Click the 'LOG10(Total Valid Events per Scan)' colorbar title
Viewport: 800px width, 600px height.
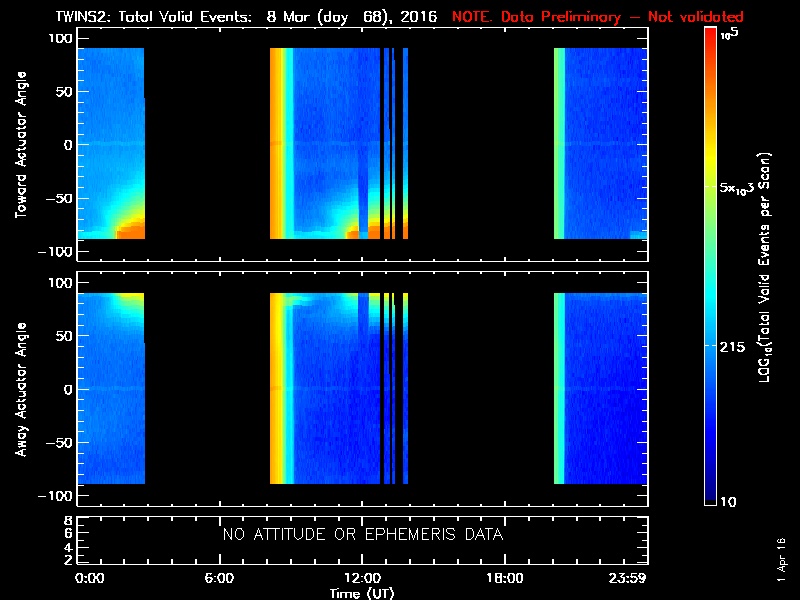point(769,265)
